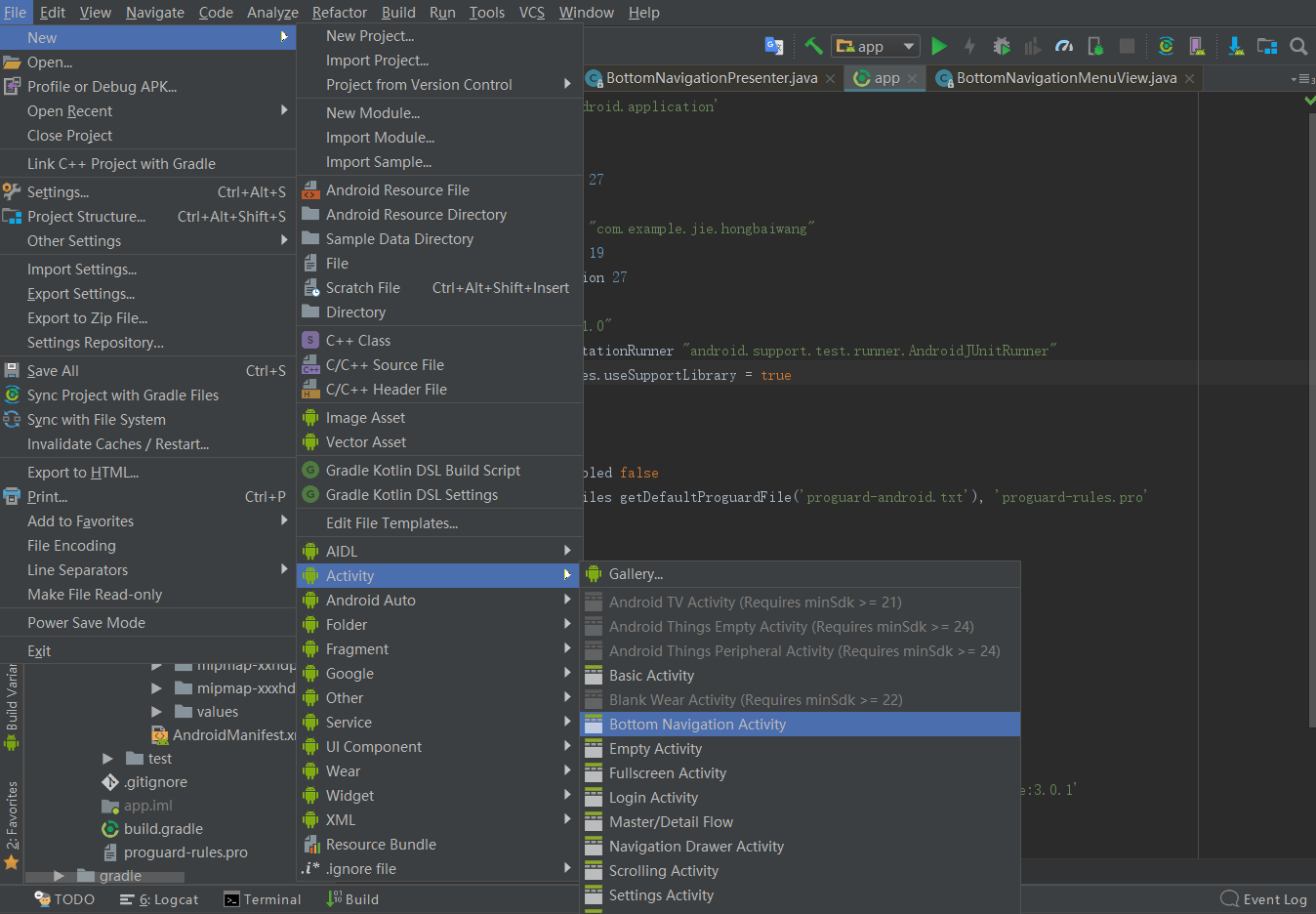
Task: Toggle Make File Read-only
Action: (147, 595)
